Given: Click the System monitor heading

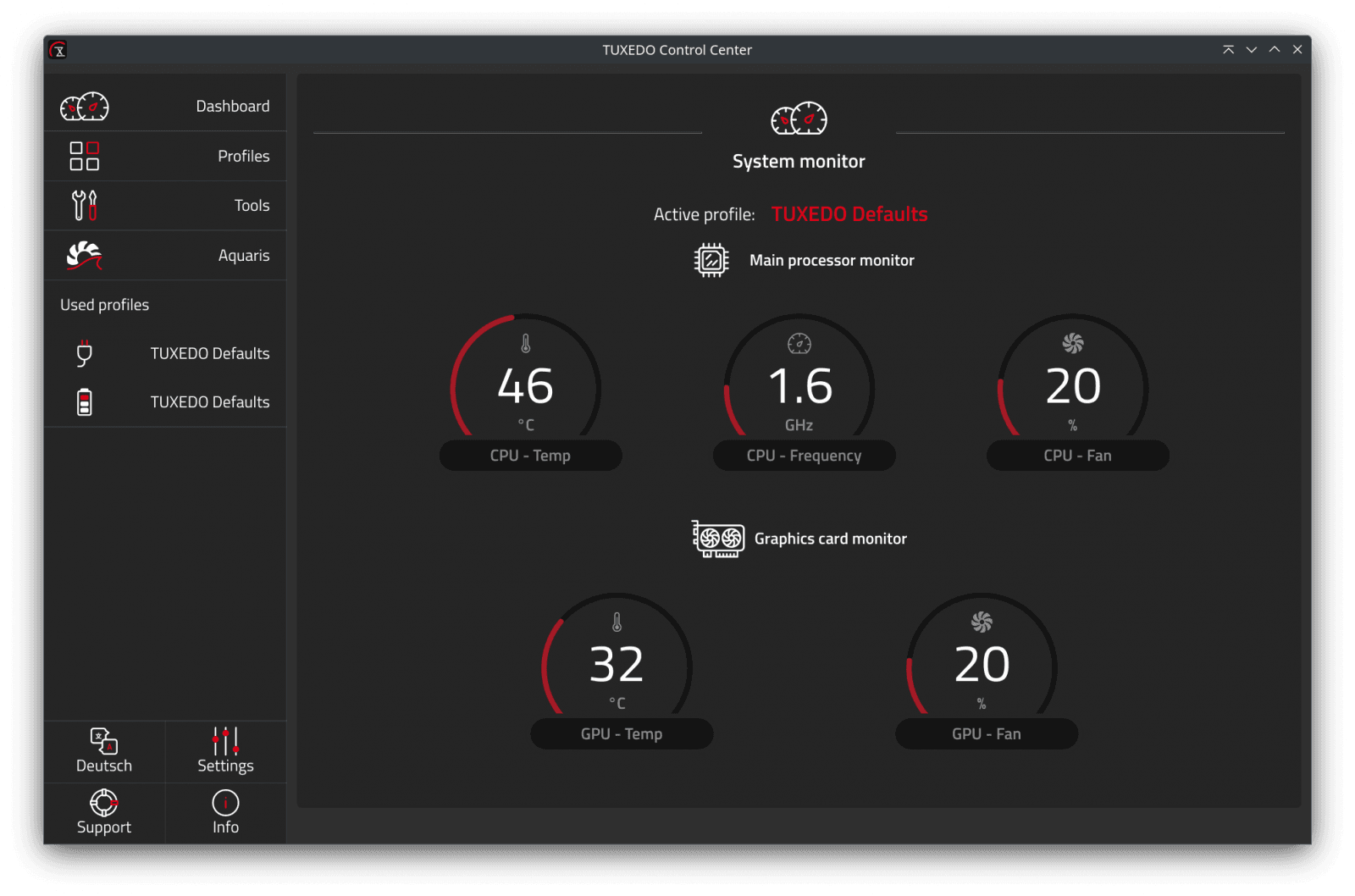Looking at the screenshot, I should [799, 161].
